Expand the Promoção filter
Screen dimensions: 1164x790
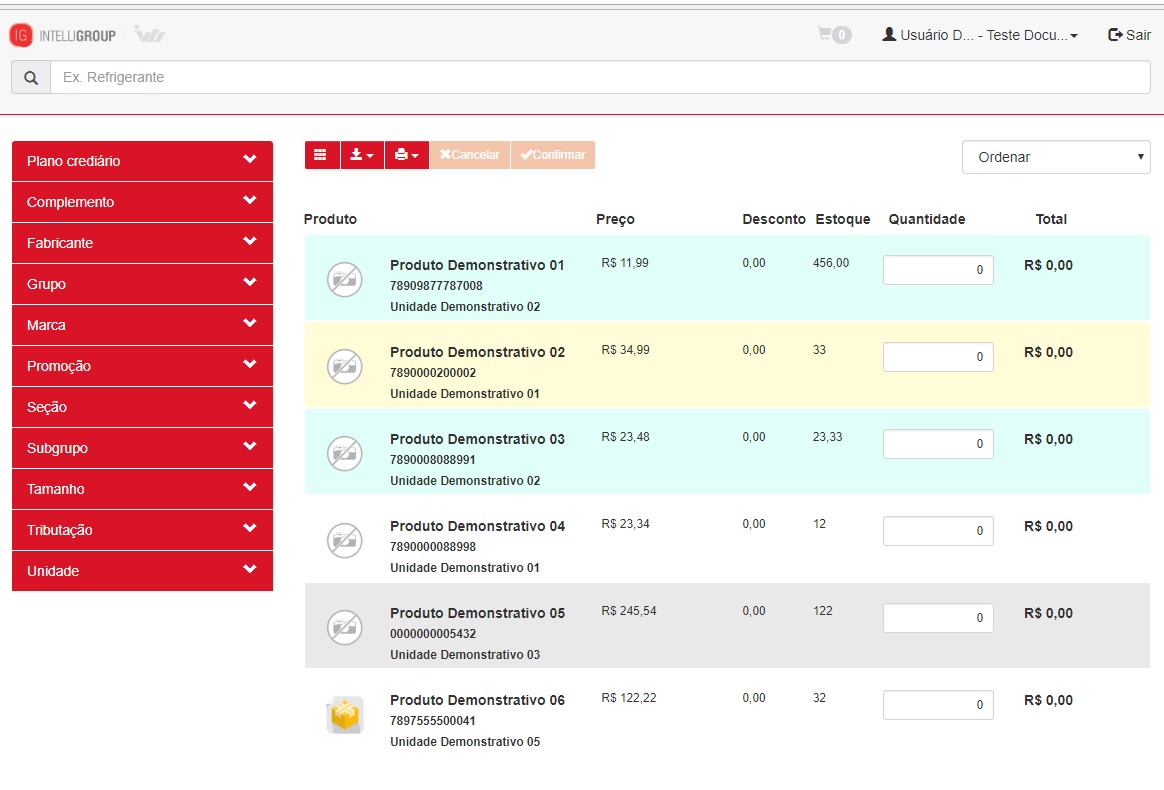tap(143, 366)
